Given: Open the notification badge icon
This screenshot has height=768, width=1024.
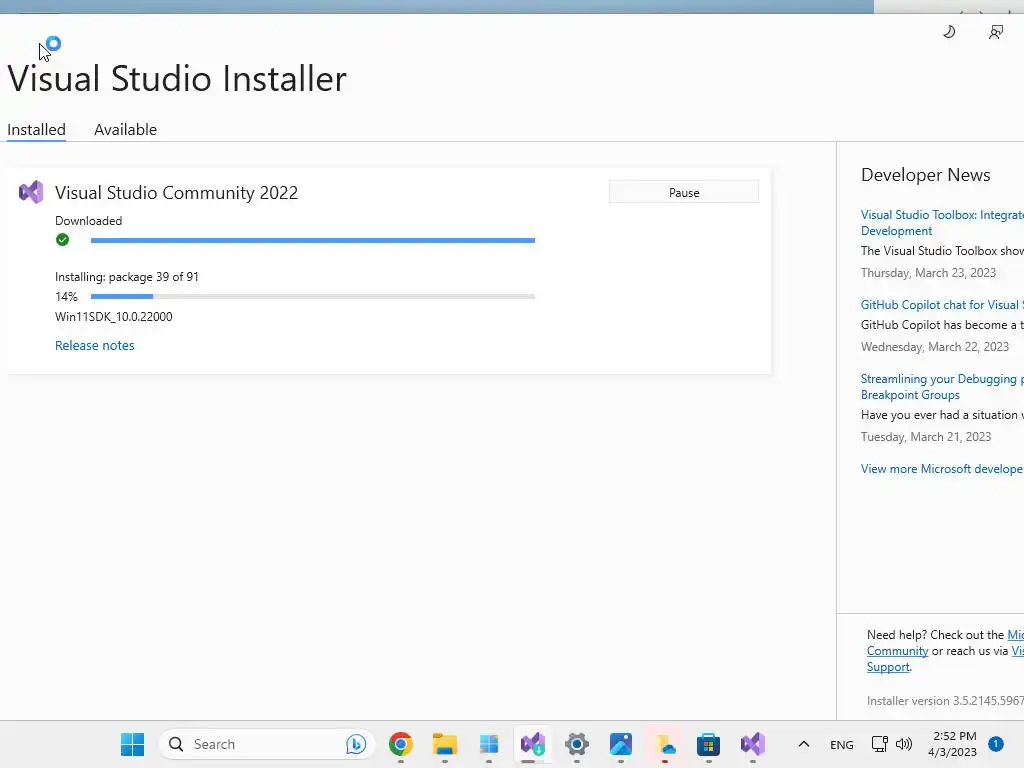Looking at the screenshot, I should tap(996, 744).
